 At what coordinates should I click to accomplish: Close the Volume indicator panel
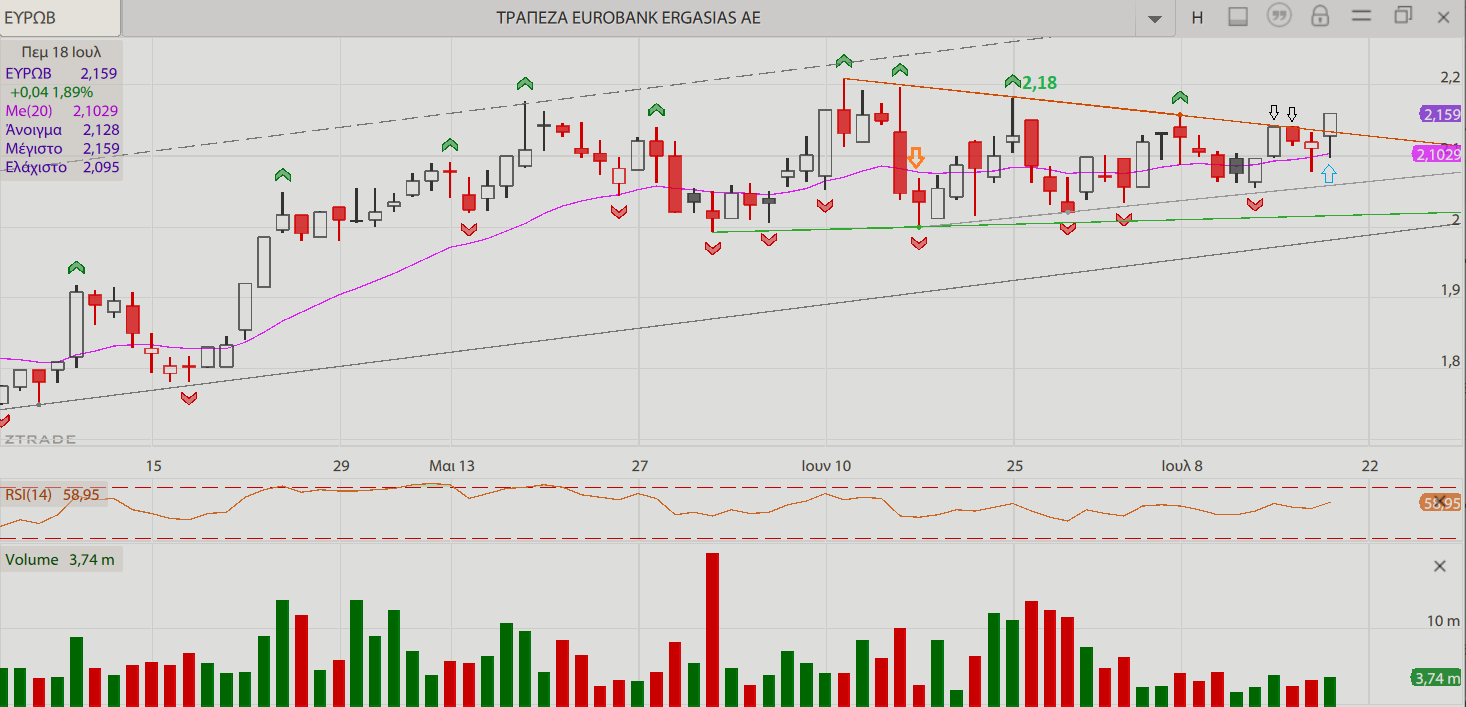[1440, 566]
